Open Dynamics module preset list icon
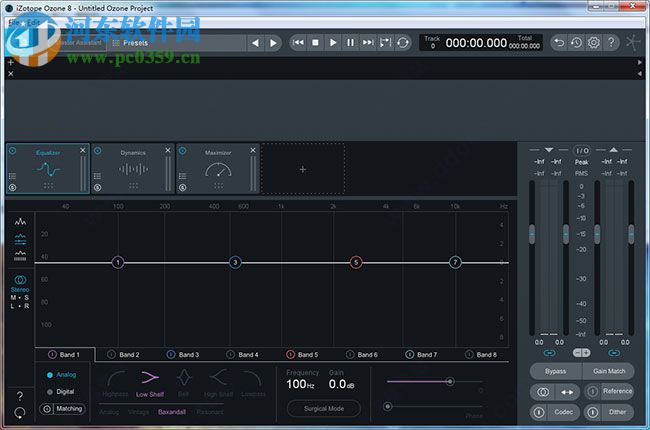The width and height of the screenshot is (650, 430). (97, 176)
